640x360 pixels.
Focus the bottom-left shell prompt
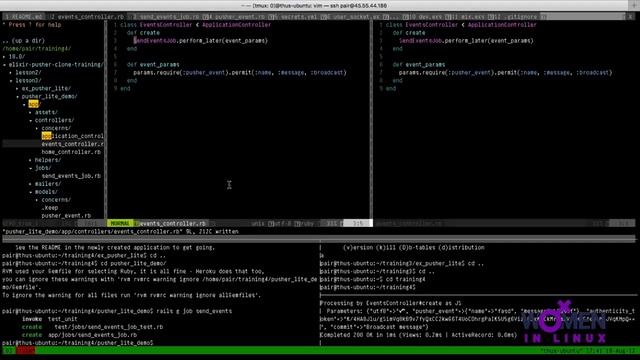(78, 343)
